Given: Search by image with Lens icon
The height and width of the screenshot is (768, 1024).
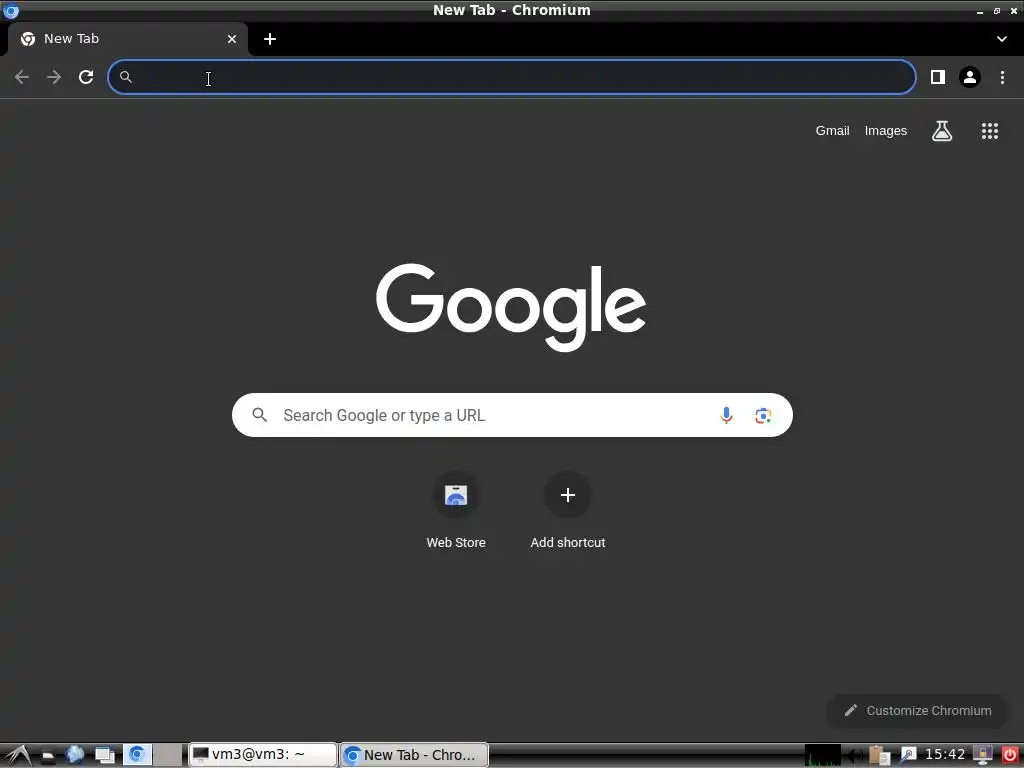Looking at the screenshot, I should pyautogui.click(x=763, y=415).
